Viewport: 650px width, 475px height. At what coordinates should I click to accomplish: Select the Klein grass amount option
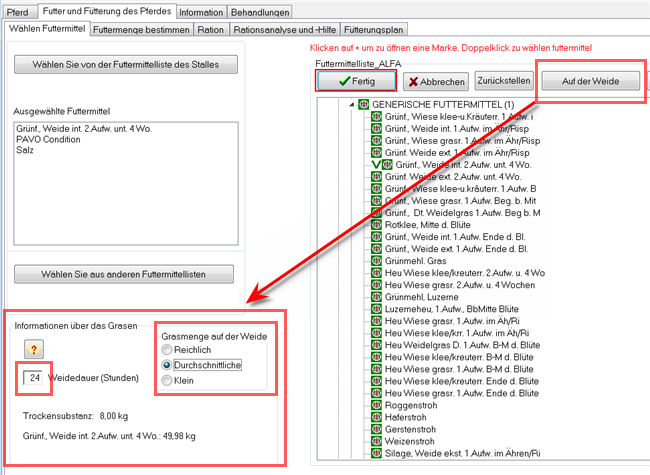point(167,380)
